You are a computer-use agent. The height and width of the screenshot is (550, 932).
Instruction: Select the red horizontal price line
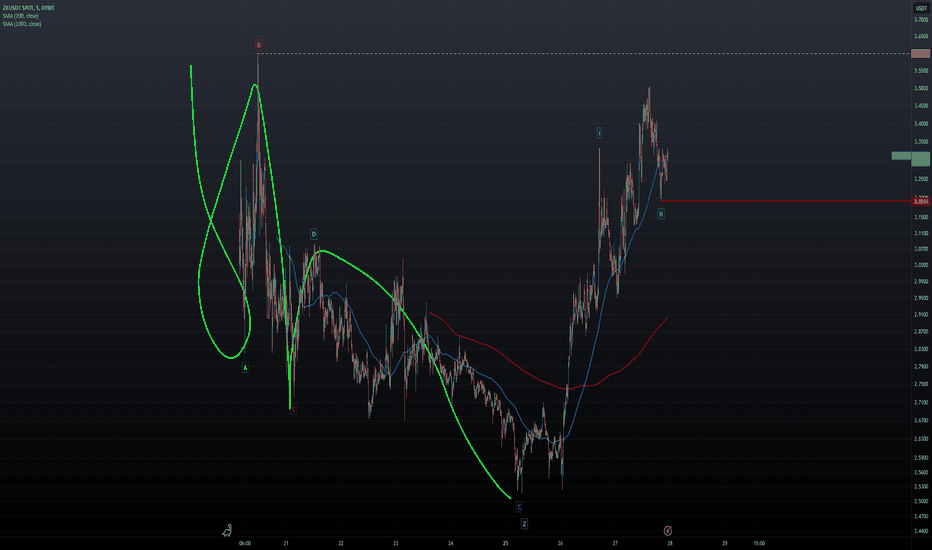tap(785, 201)
